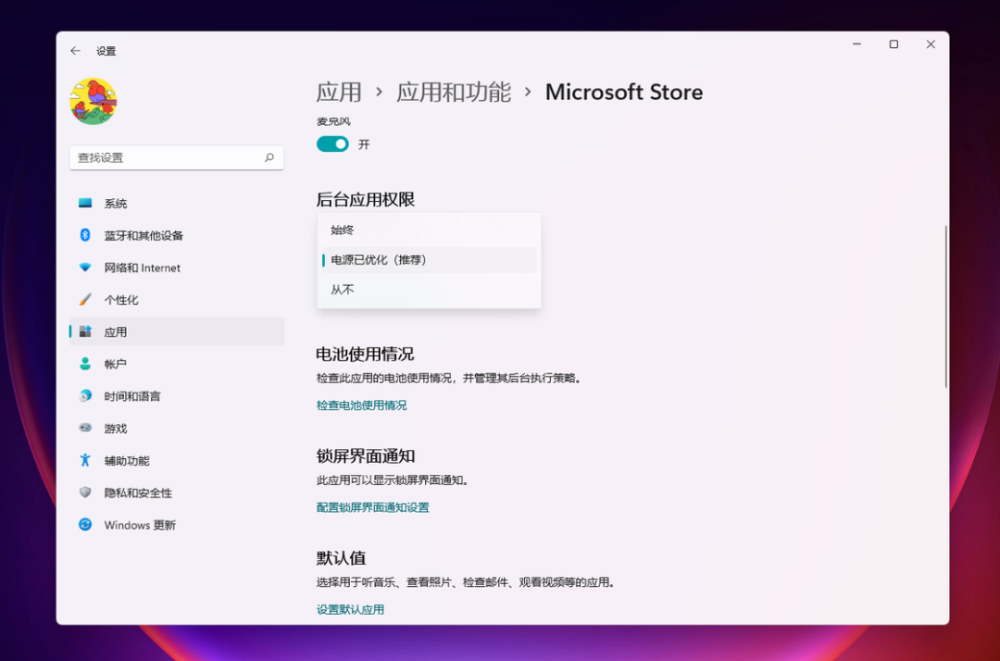Open Bluetooth settings via the 蓝牙 icon

pos(85,235)
